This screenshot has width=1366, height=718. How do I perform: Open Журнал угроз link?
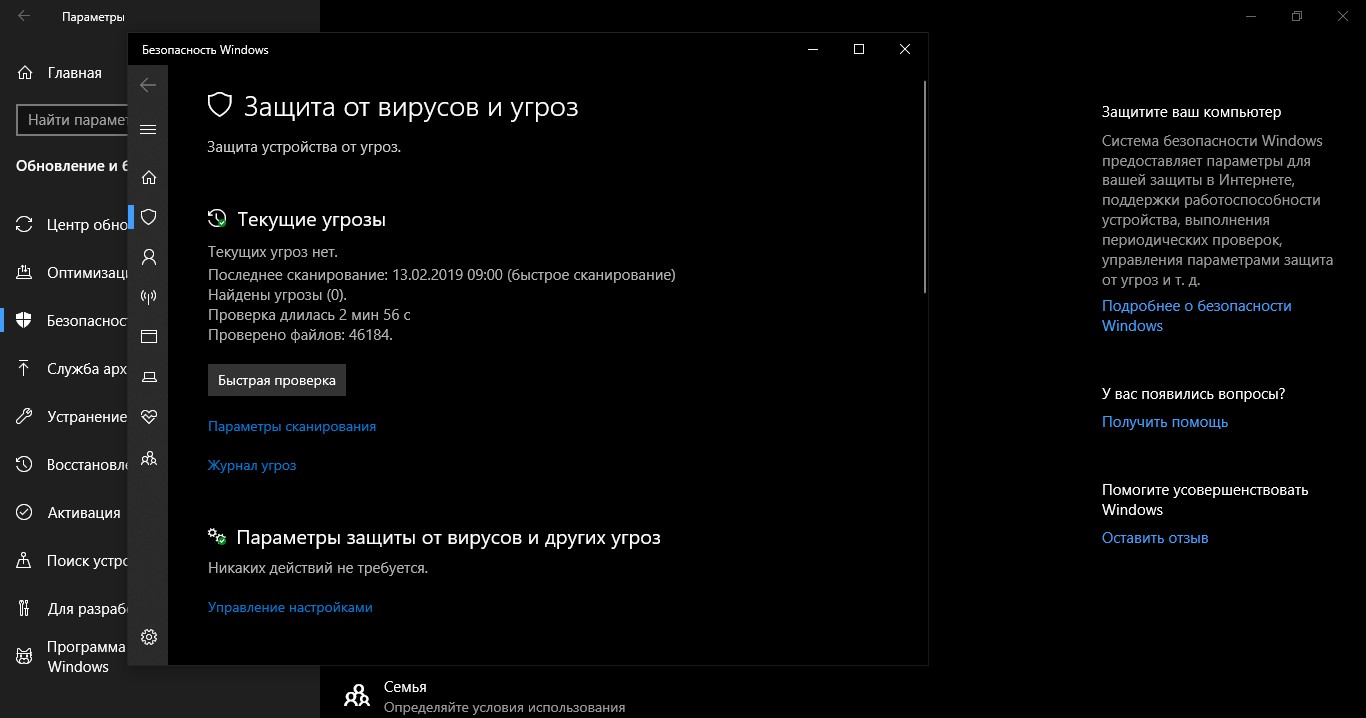(252, 465)
